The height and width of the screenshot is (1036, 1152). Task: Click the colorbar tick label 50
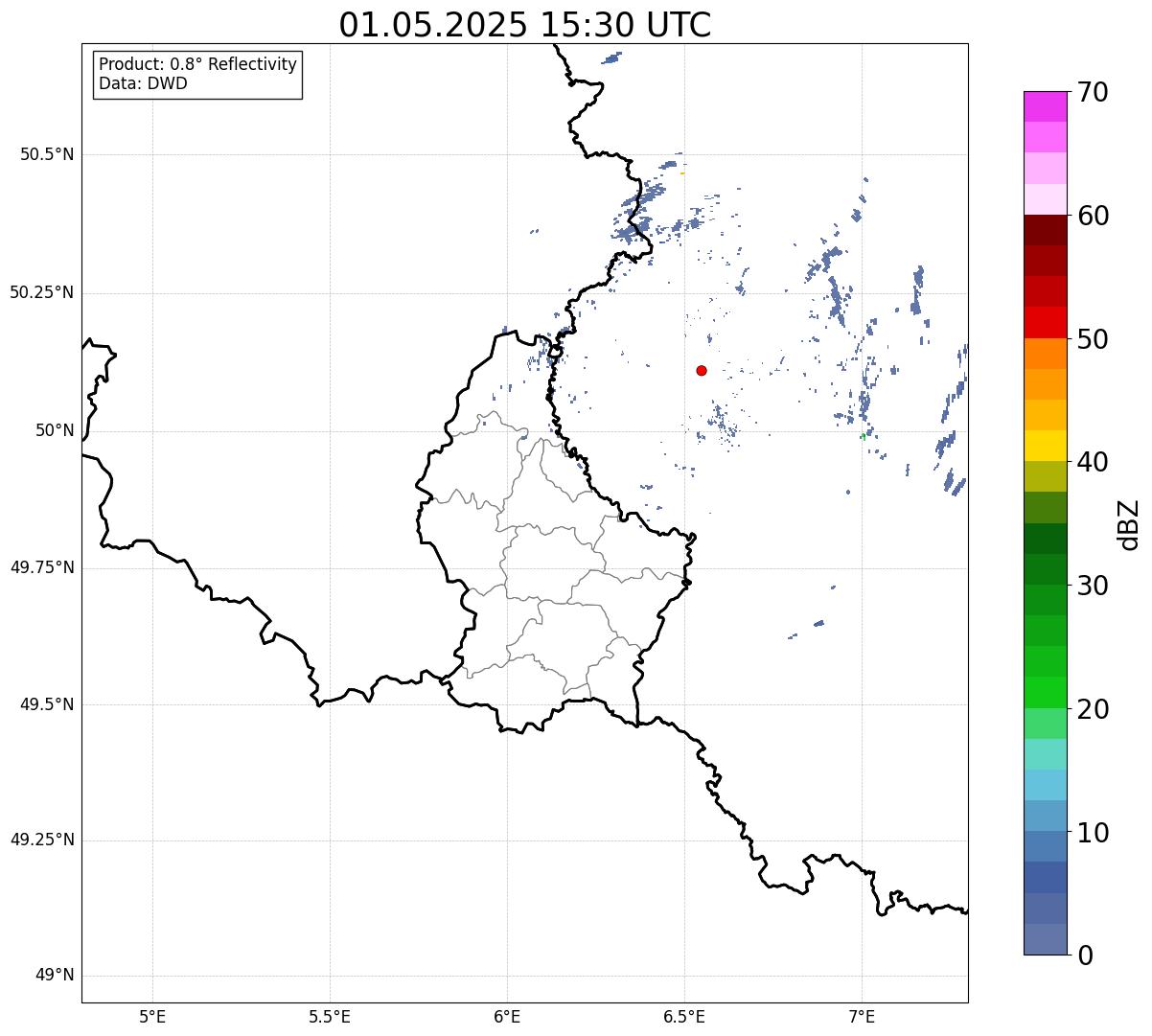pyautogui.click(x=1094, y=339)
